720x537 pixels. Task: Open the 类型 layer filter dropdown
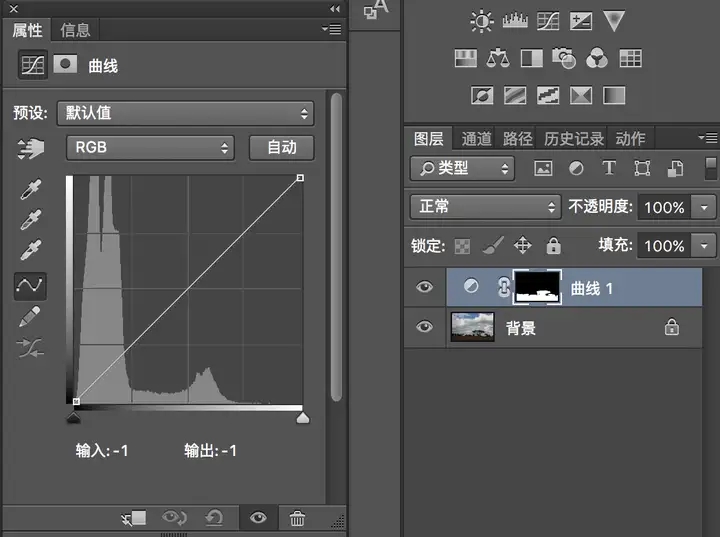point(462,169)
